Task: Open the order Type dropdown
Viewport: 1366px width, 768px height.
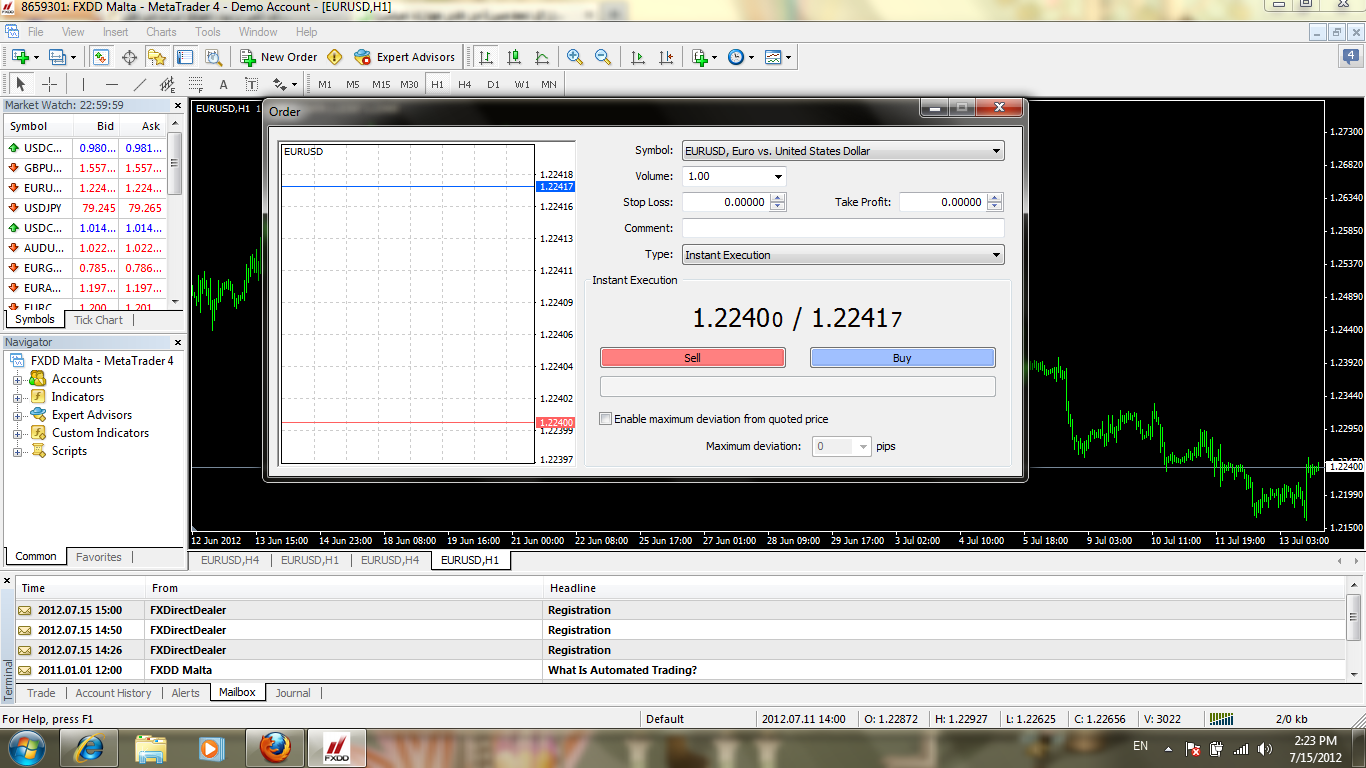Action: (843, 255)
